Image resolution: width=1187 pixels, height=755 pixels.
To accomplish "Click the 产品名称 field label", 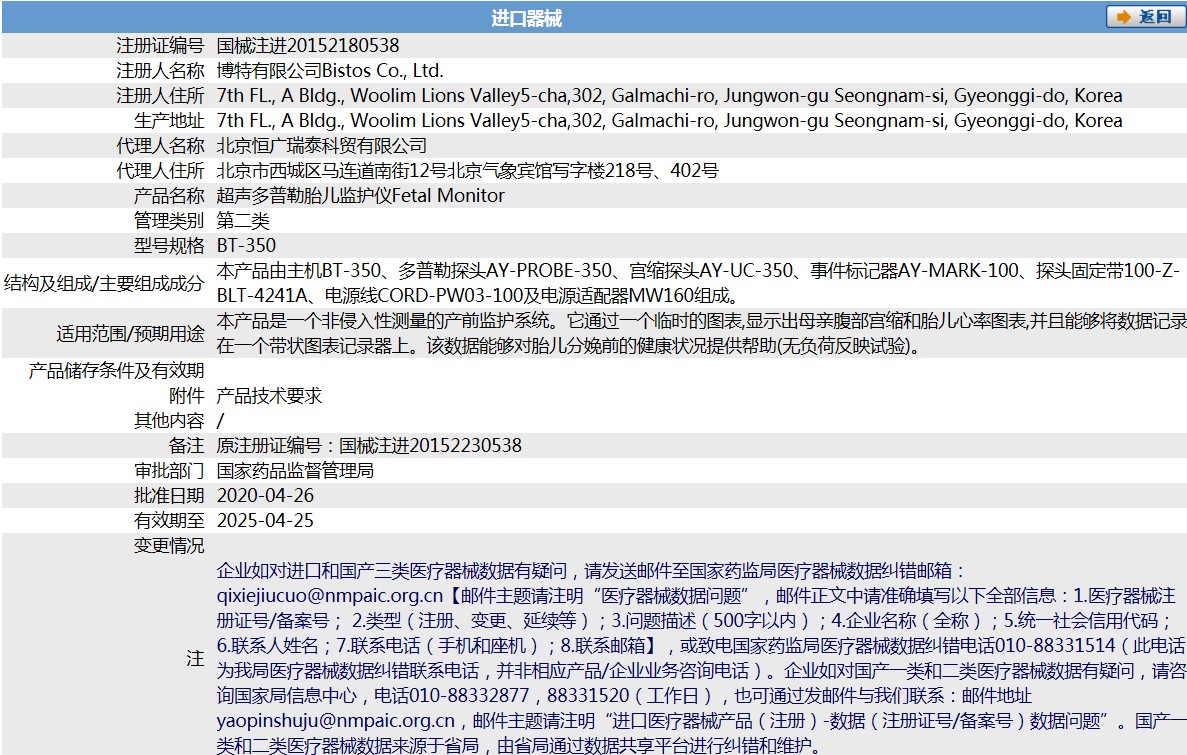I will (x=169, y=195).
